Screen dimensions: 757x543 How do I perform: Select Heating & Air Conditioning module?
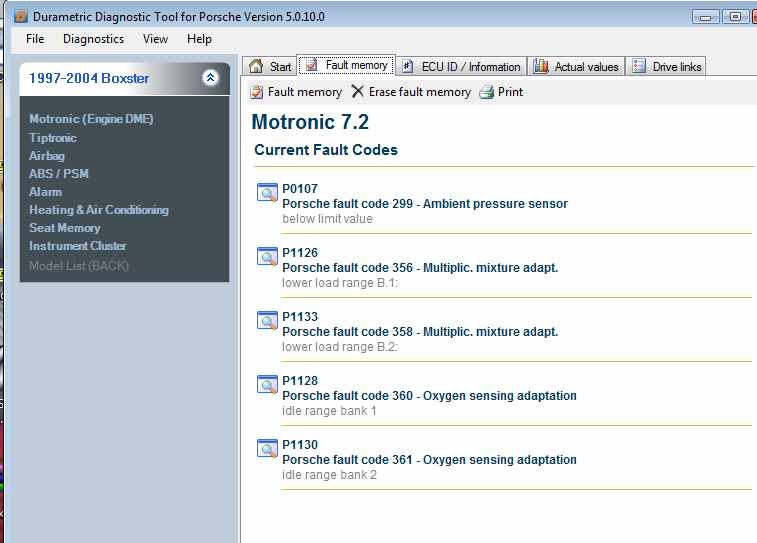(x=99, y=210)
